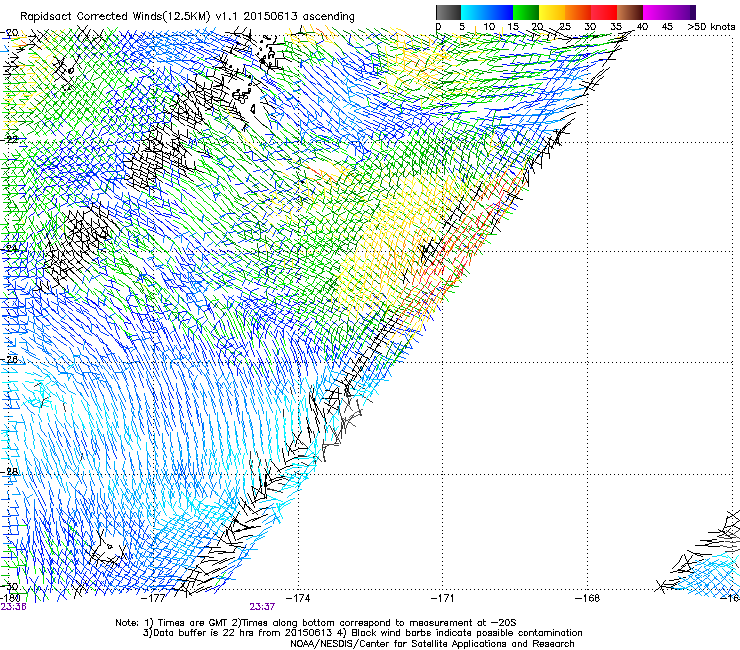Click the '10' label under the color scale

(489, 26)
